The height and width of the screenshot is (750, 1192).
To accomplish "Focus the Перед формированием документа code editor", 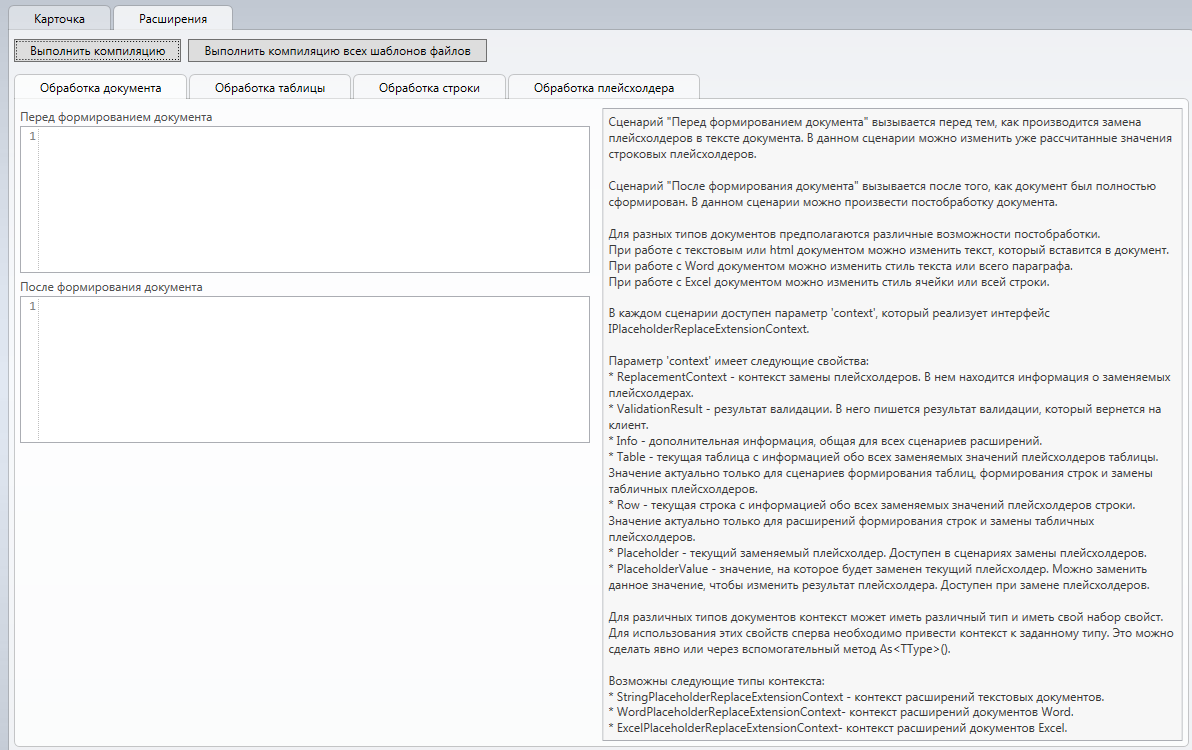I will tap(312, 199).
